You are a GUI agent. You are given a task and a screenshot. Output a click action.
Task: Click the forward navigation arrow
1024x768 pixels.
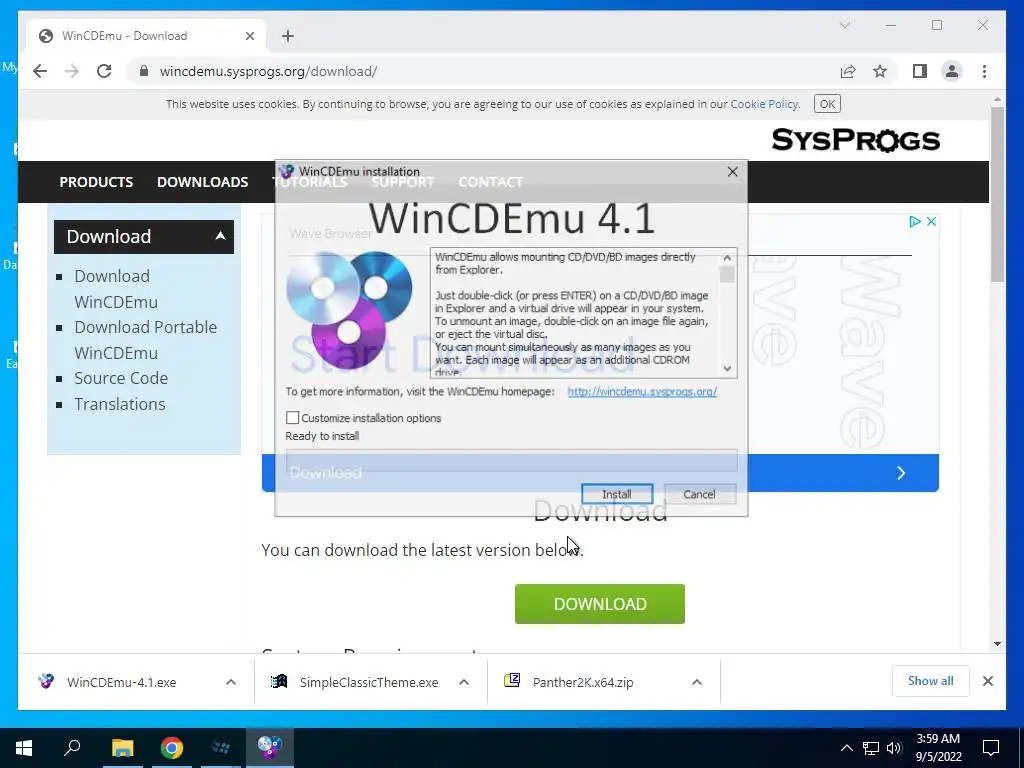pyautogui.click(x=72, y=71)
